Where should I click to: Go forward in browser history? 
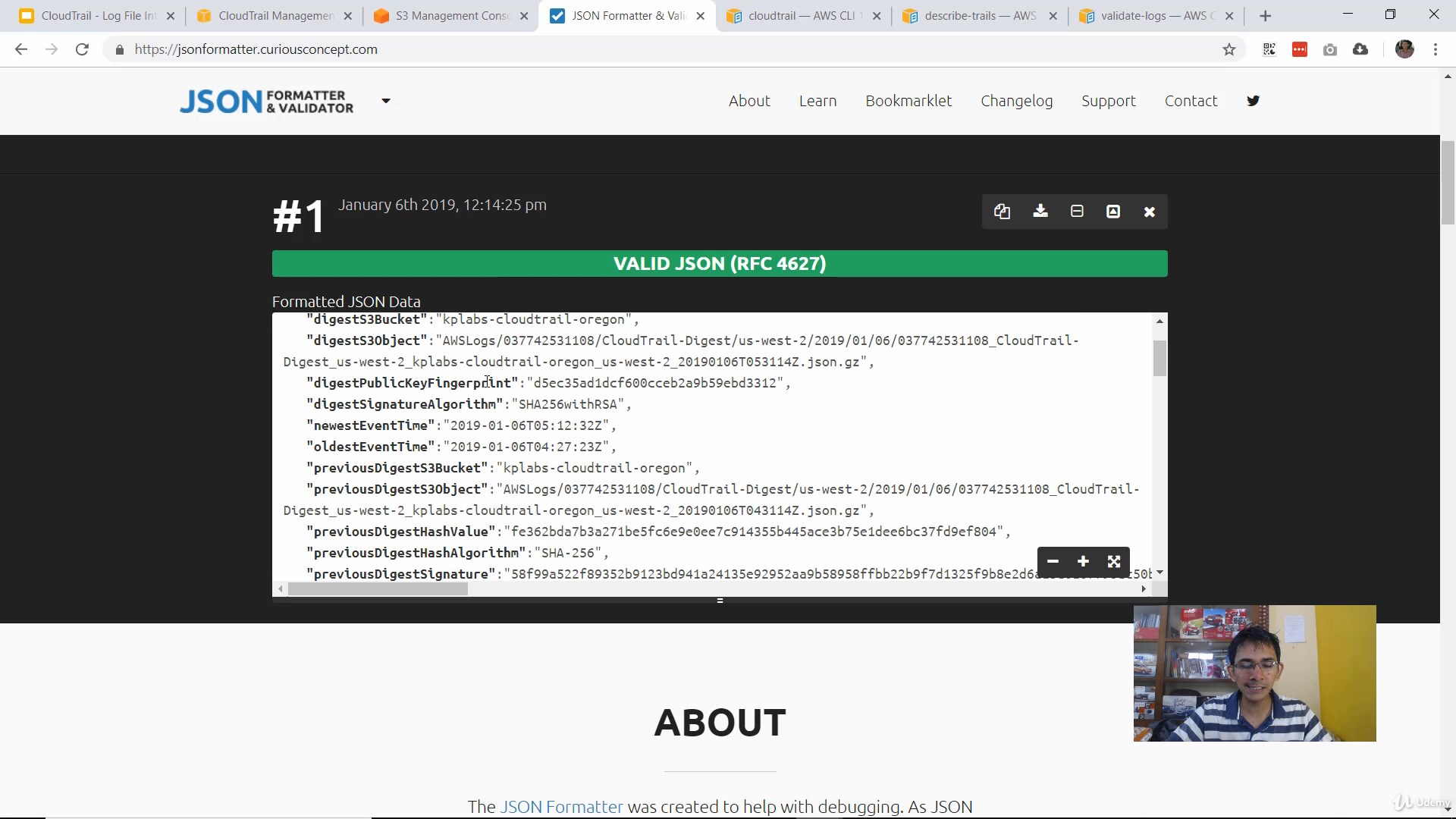coord(52,49)
